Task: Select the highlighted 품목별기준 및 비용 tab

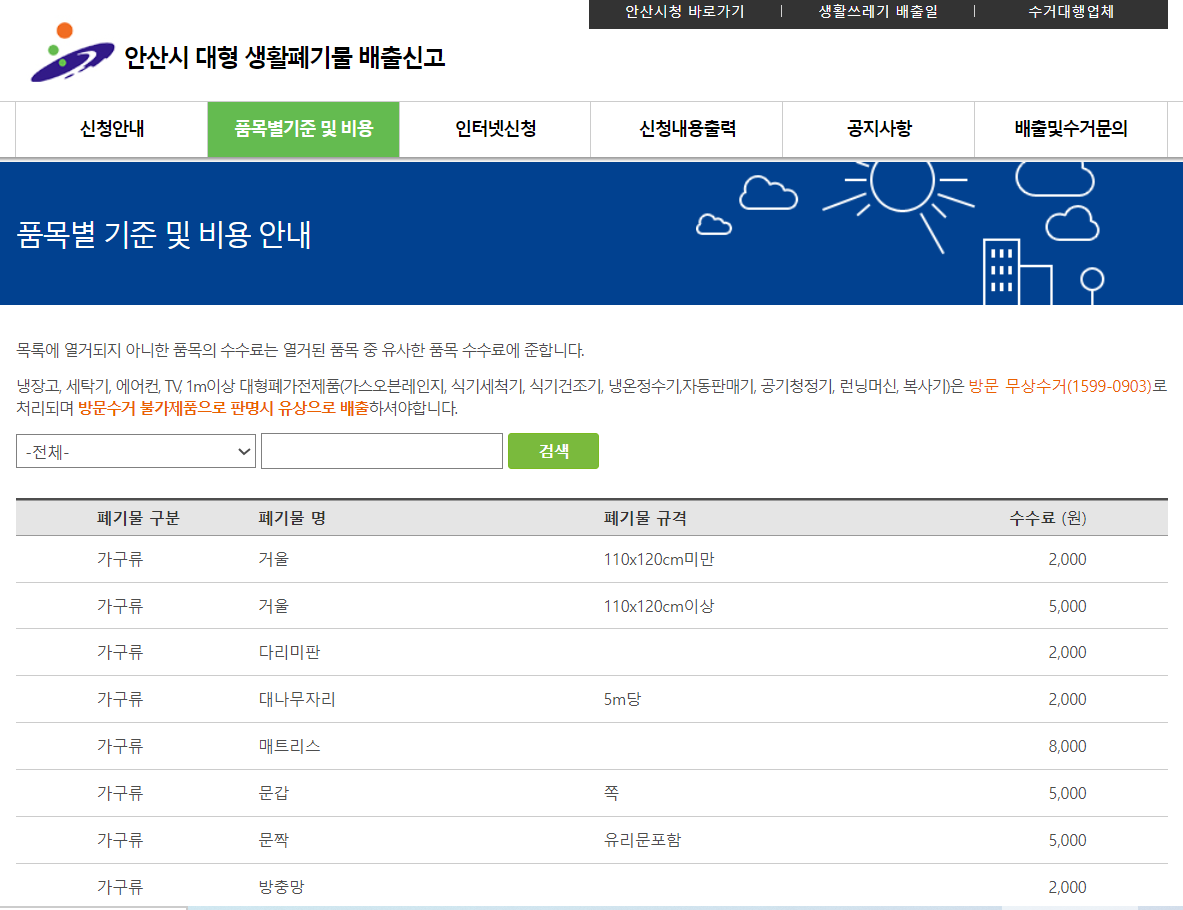Action: point(303,129)
